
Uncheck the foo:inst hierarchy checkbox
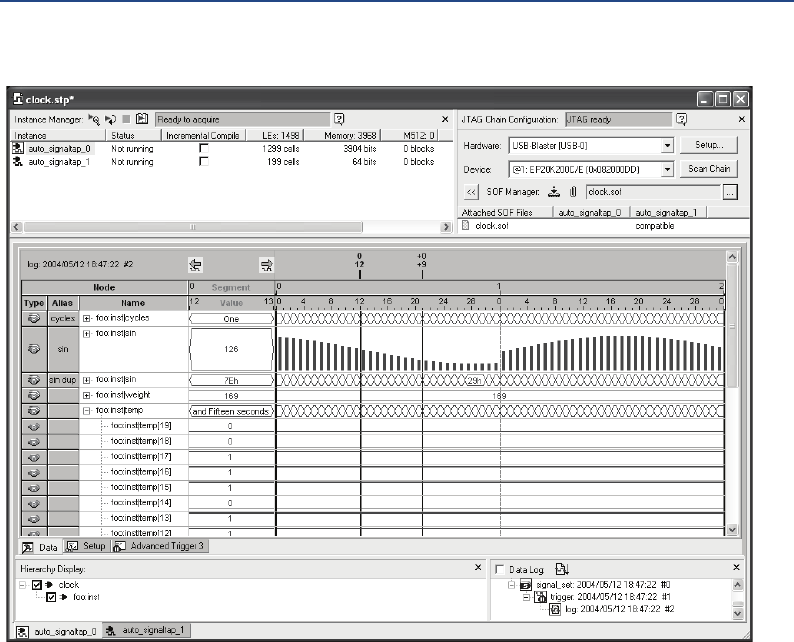(x=53, y=598)
